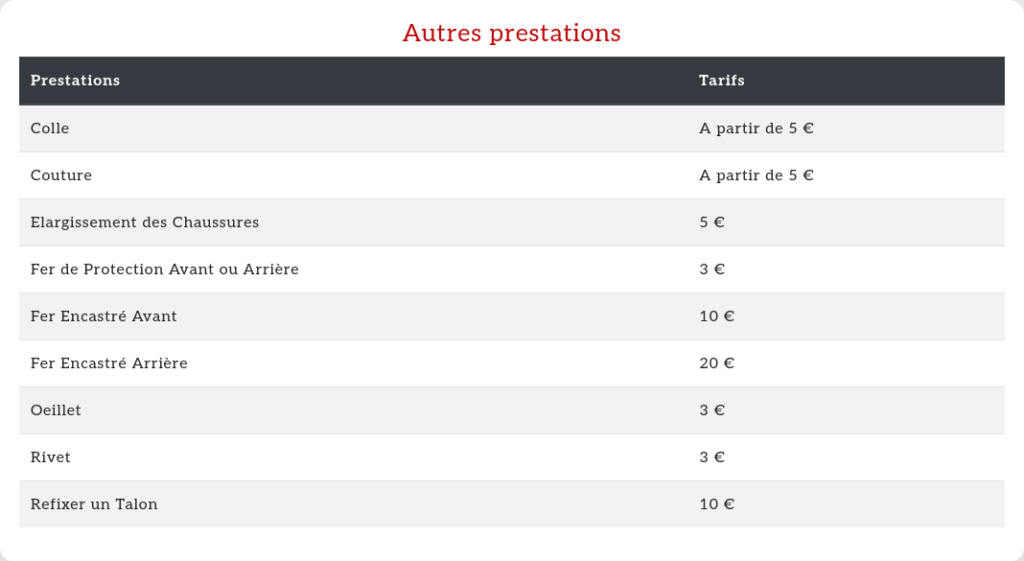
Task: Select the Tarifs column header
Action: [x=721, y=80]
